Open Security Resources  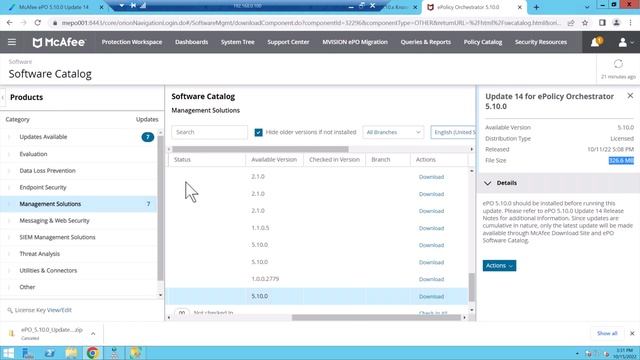point(540,42)
